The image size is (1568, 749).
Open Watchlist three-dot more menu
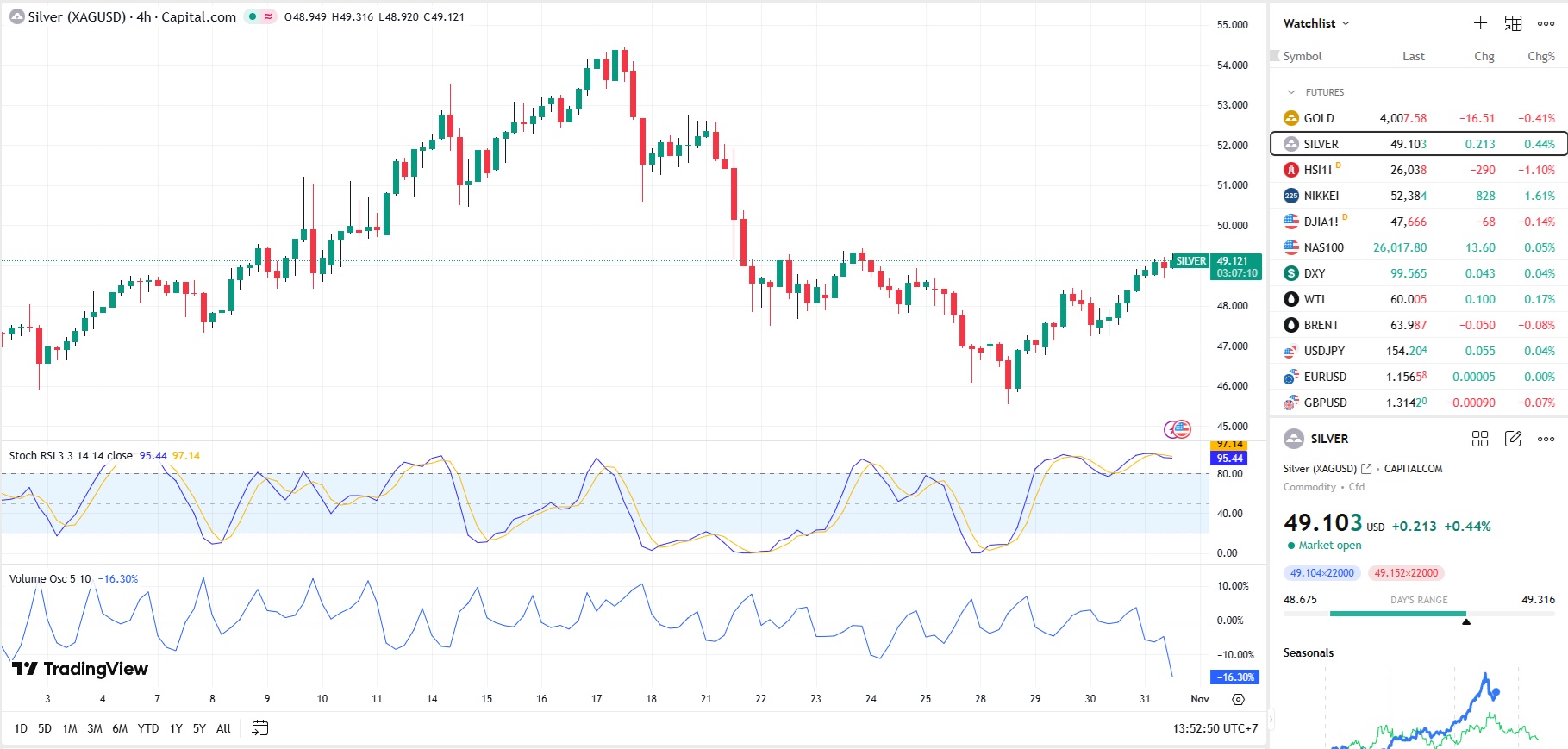pyautogui.click(x=1546, y=23)
